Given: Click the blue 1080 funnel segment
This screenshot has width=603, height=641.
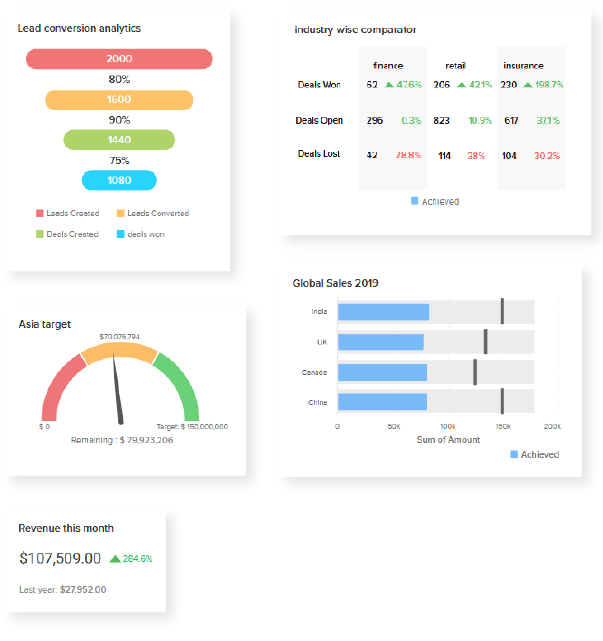Looking at the screenshot, I should pyautogui.click(x=119, y=180).
